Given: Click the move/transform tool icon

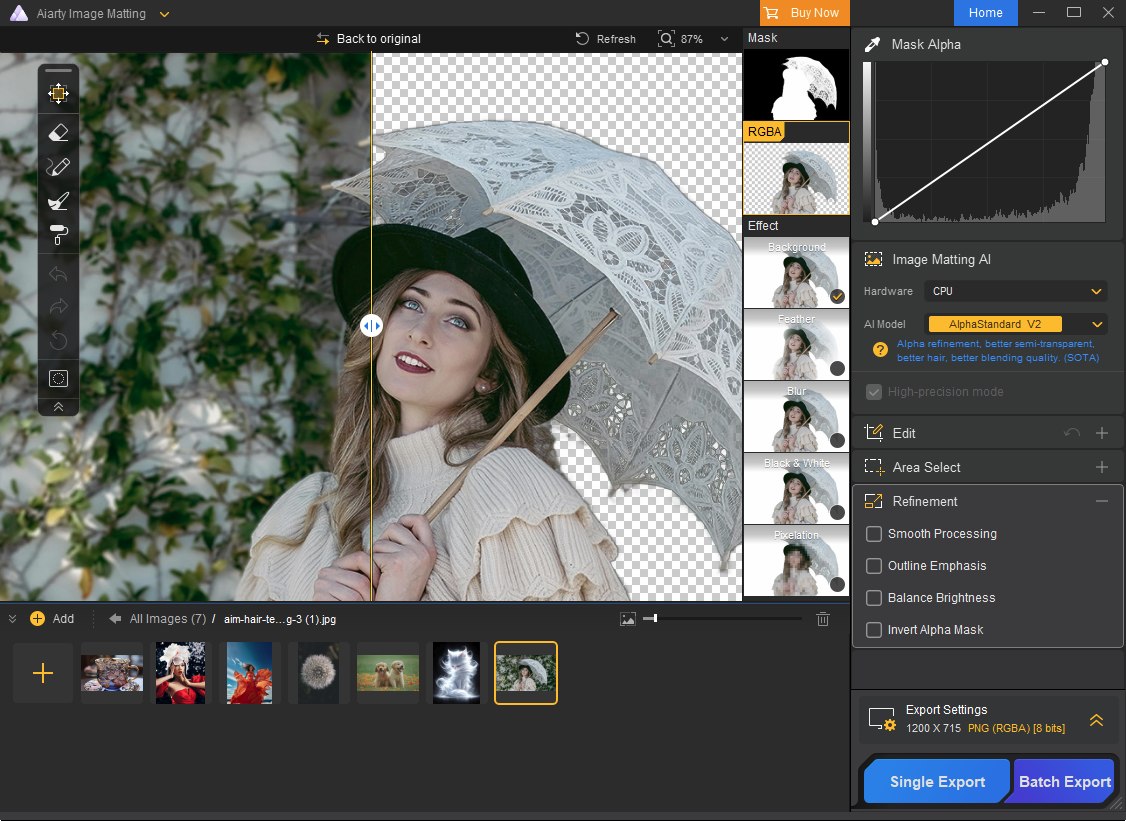Looking at the screenshot, I should coord(58,94).
